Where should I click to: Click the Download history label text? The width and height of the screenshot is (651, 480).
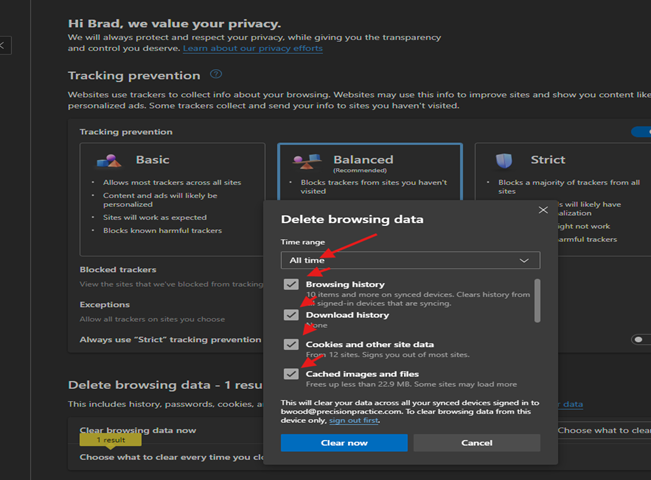(347, 315)
